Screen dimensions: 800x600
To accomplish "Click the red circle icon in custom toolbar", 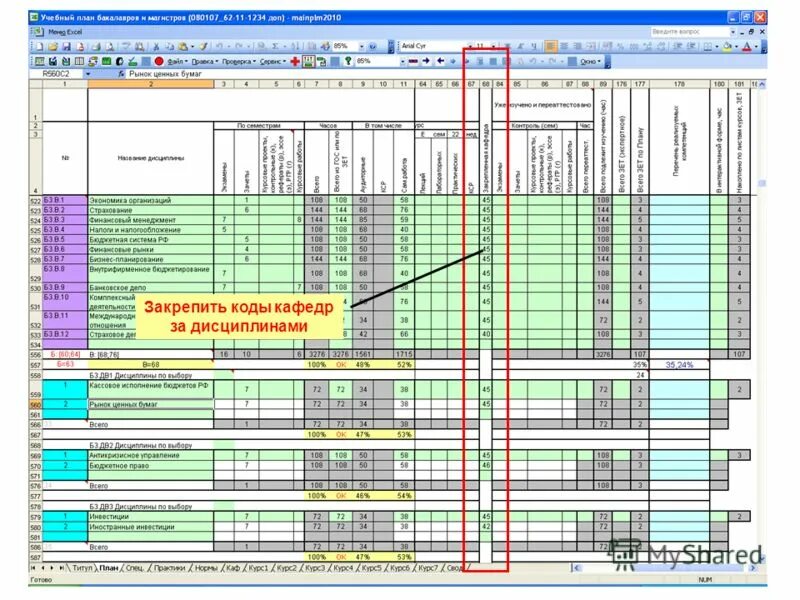I will pyautogui.click(x=159, y=61).
